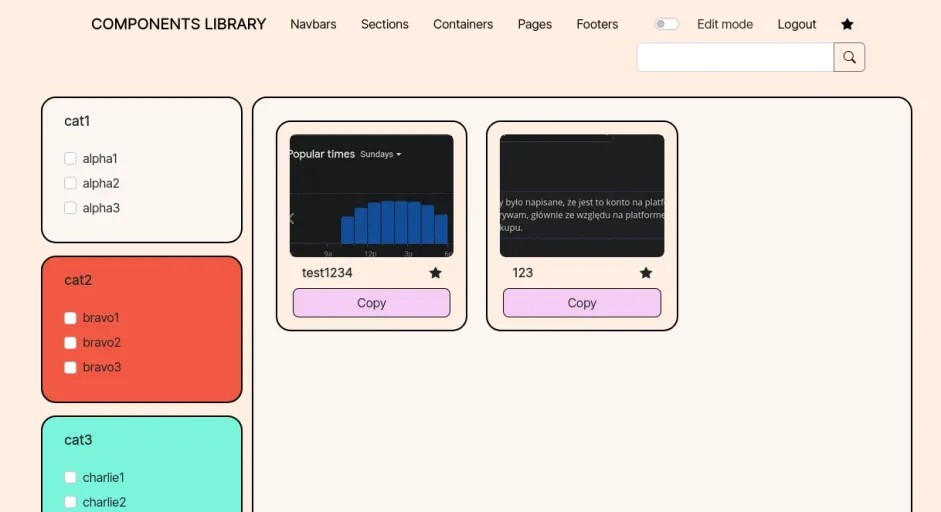Click the cat2 category heading
The height and width of the screenshot is (512, 941).
tap(77, 280)
